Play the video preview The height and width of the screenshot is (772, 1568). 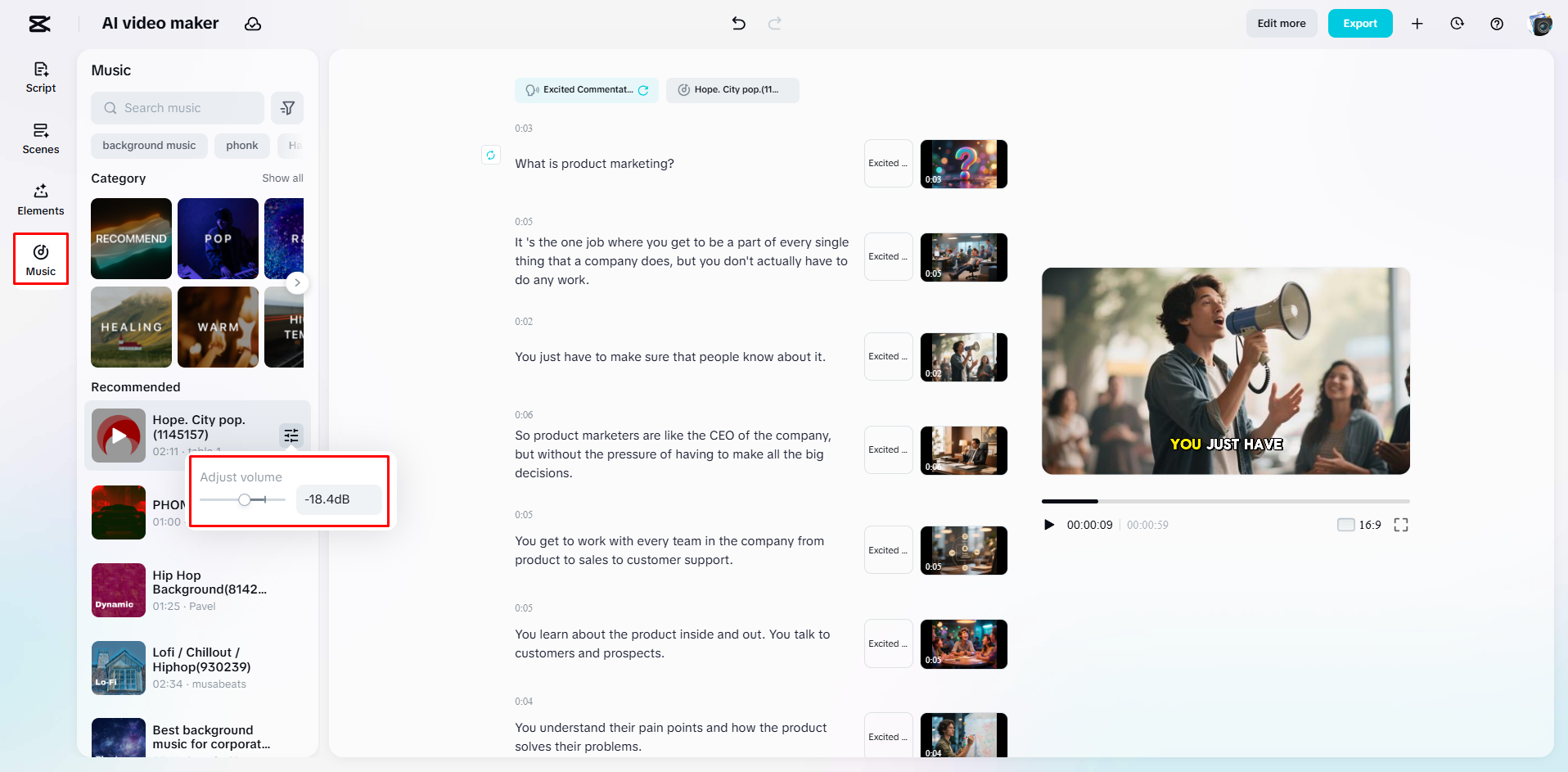pos(1049,525)
